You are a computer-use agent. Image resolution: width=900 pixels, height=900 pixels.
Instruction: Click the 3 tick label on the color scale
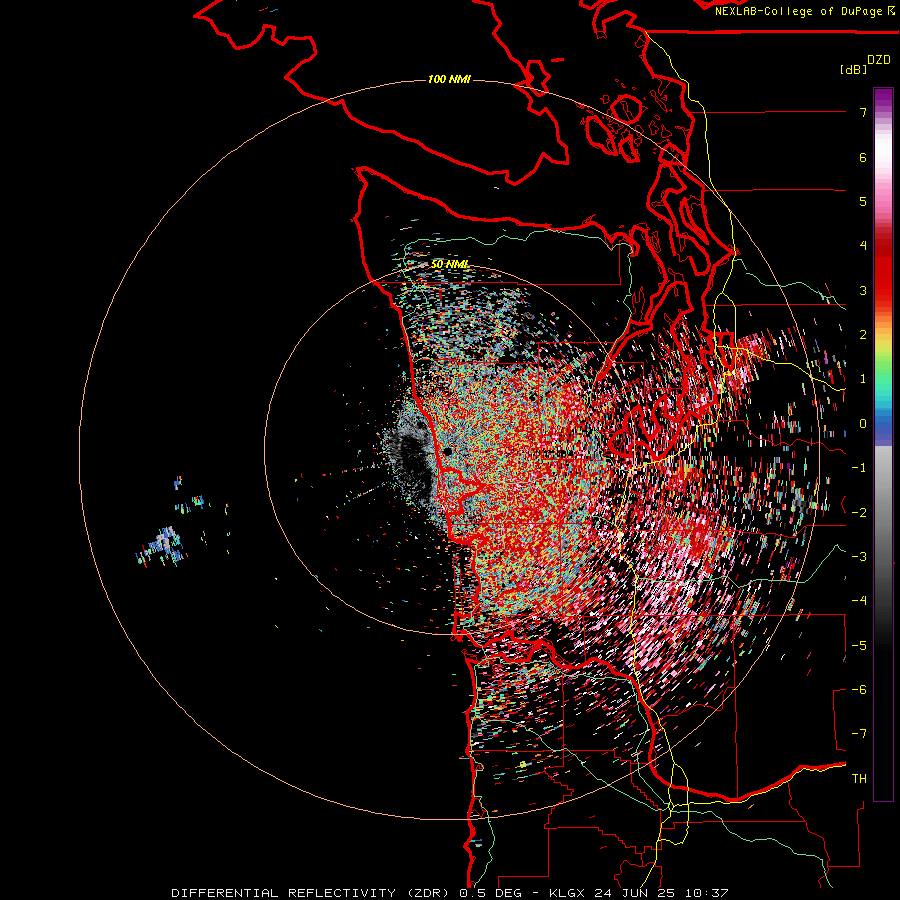click(863, 290)
